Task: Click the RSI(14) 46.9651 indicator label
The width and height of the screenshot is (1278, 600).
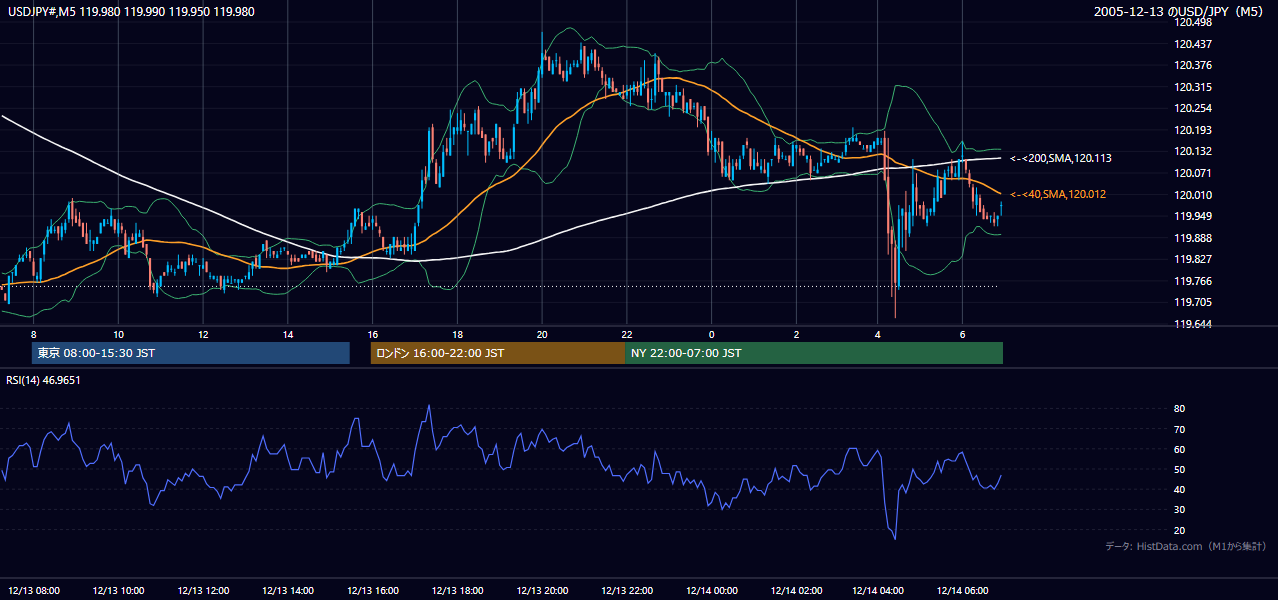Action: [x=43, y=380]
